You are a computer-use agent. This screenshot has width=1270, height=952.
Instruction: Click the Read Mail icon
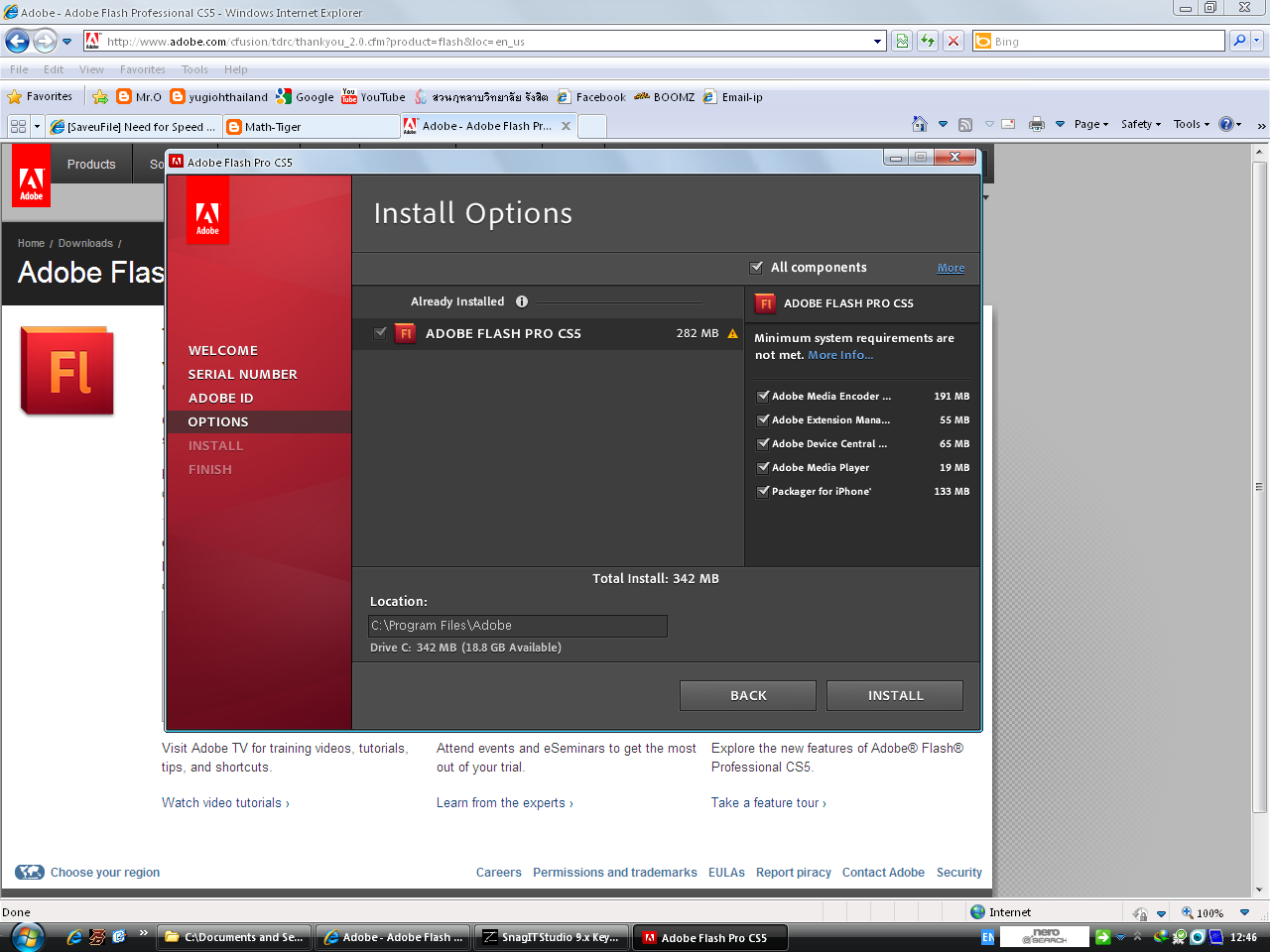tap(1008, 124)
